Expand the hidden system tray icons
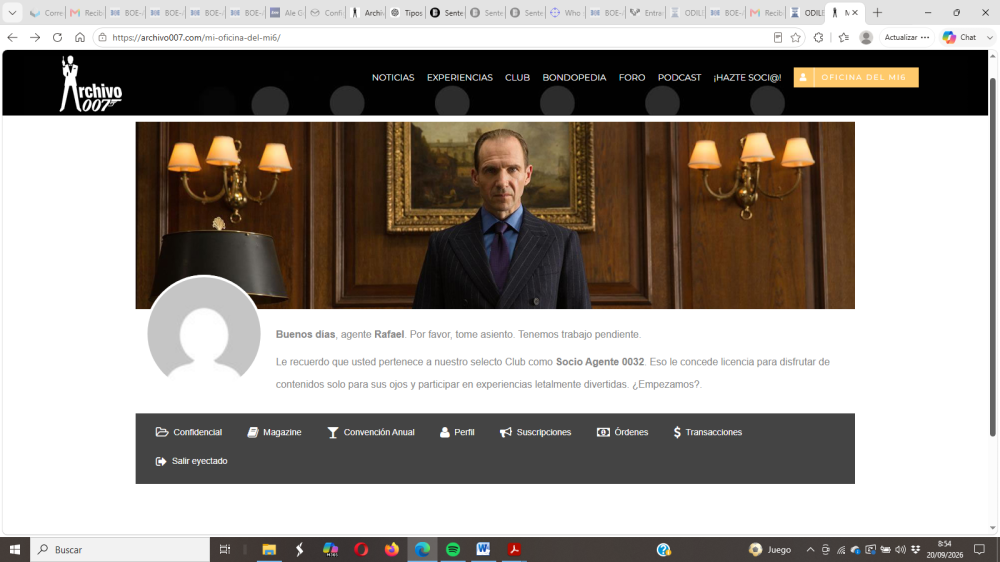1000x562 pixels. click(810, 549)
